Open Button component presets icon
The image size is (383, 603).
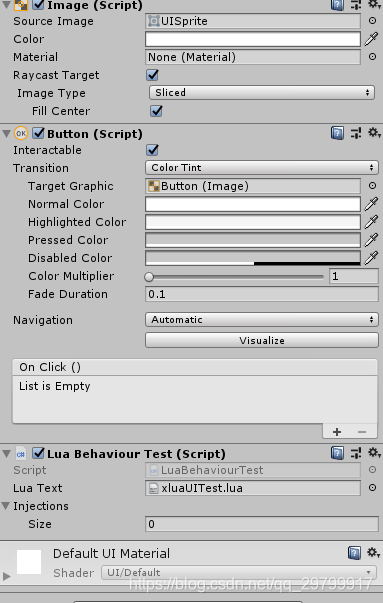[356, 133]
